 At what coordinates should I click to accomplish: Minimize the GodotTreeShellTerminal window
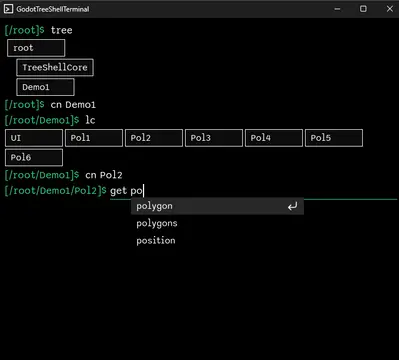337,9
